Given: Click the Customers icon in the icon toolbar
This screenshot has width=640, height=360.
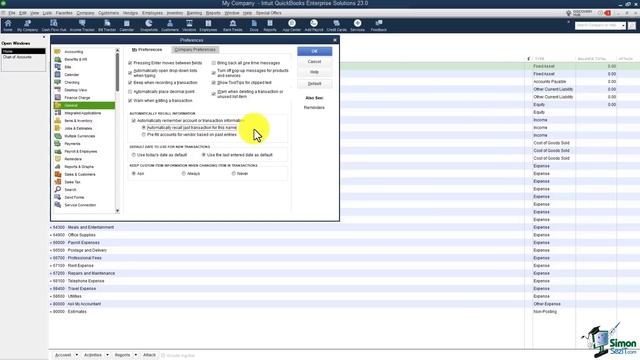Looking at the screenshot, I should pyautogui.click(x=169, y=25).
